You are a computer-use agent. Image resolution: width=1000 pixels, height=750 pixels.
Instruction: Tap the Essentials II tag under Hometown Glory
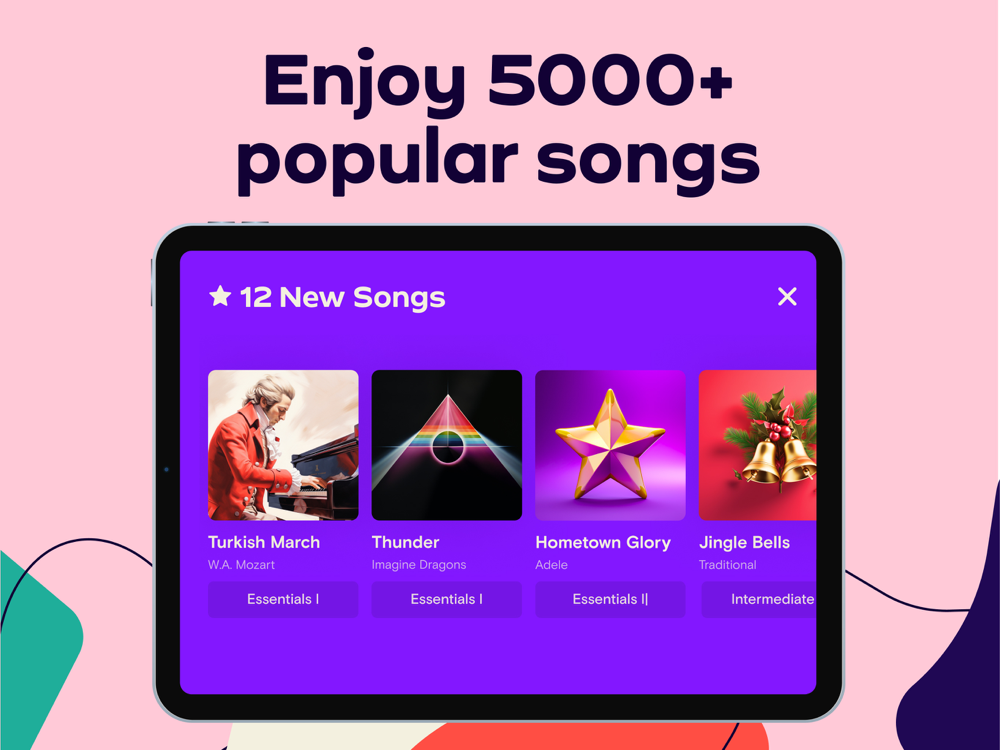click(610, 599)
